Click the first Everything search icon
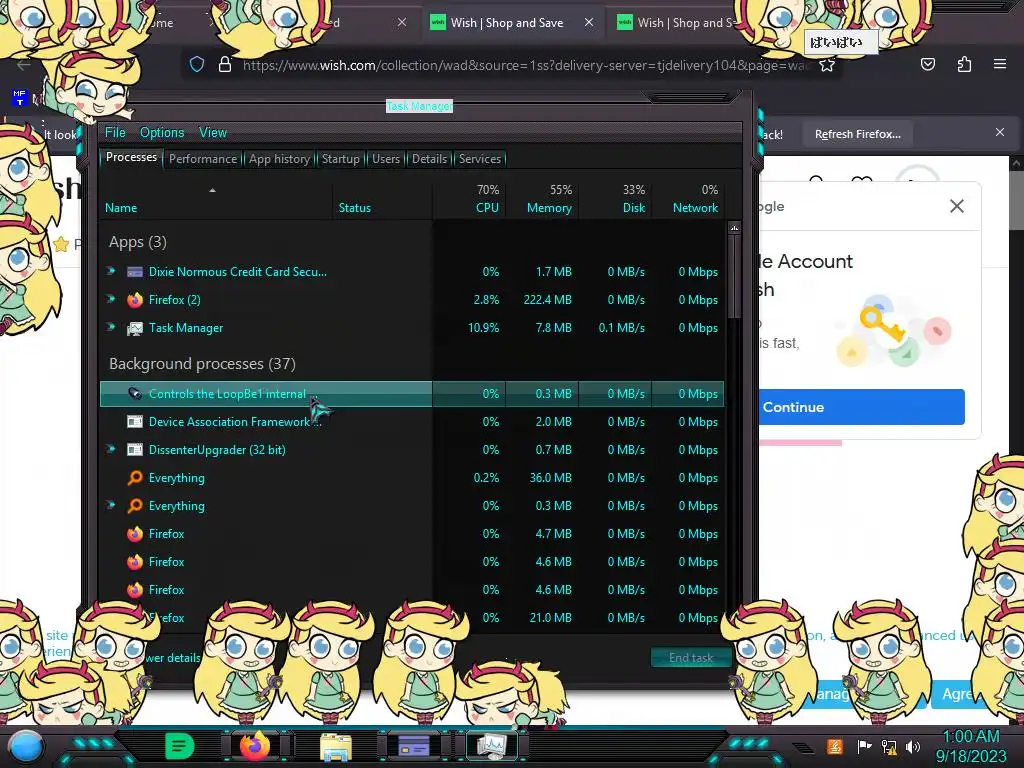The height and width of the screenshot is (768, 1024). 135,478
